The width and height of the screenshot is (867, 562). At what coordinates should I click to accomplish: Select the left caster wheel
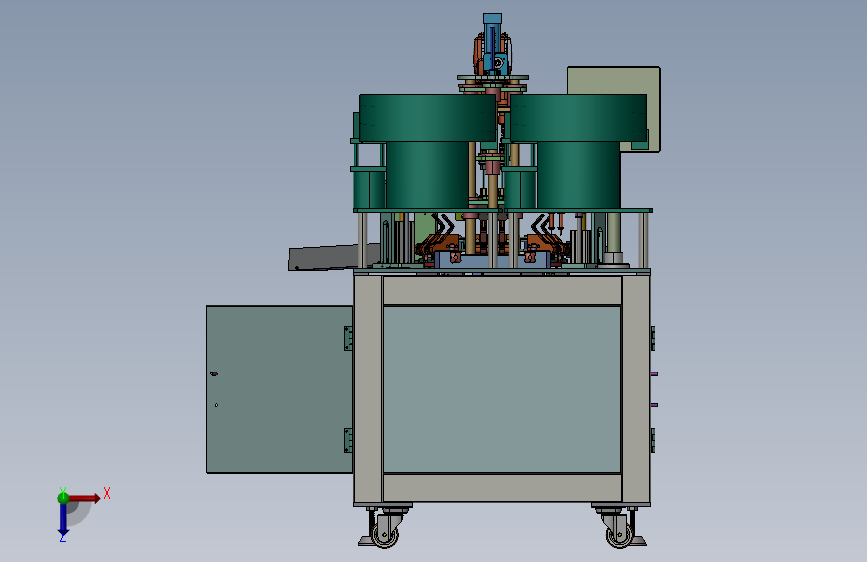[x=384, y=534]
